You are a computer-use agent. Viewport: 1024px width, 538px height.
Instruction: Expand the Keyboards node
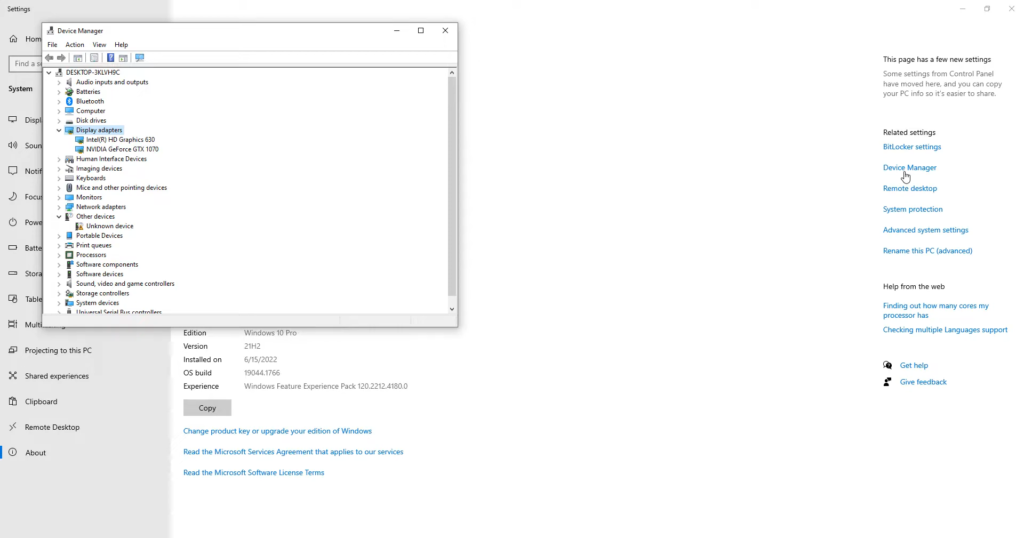click(59, 178)
